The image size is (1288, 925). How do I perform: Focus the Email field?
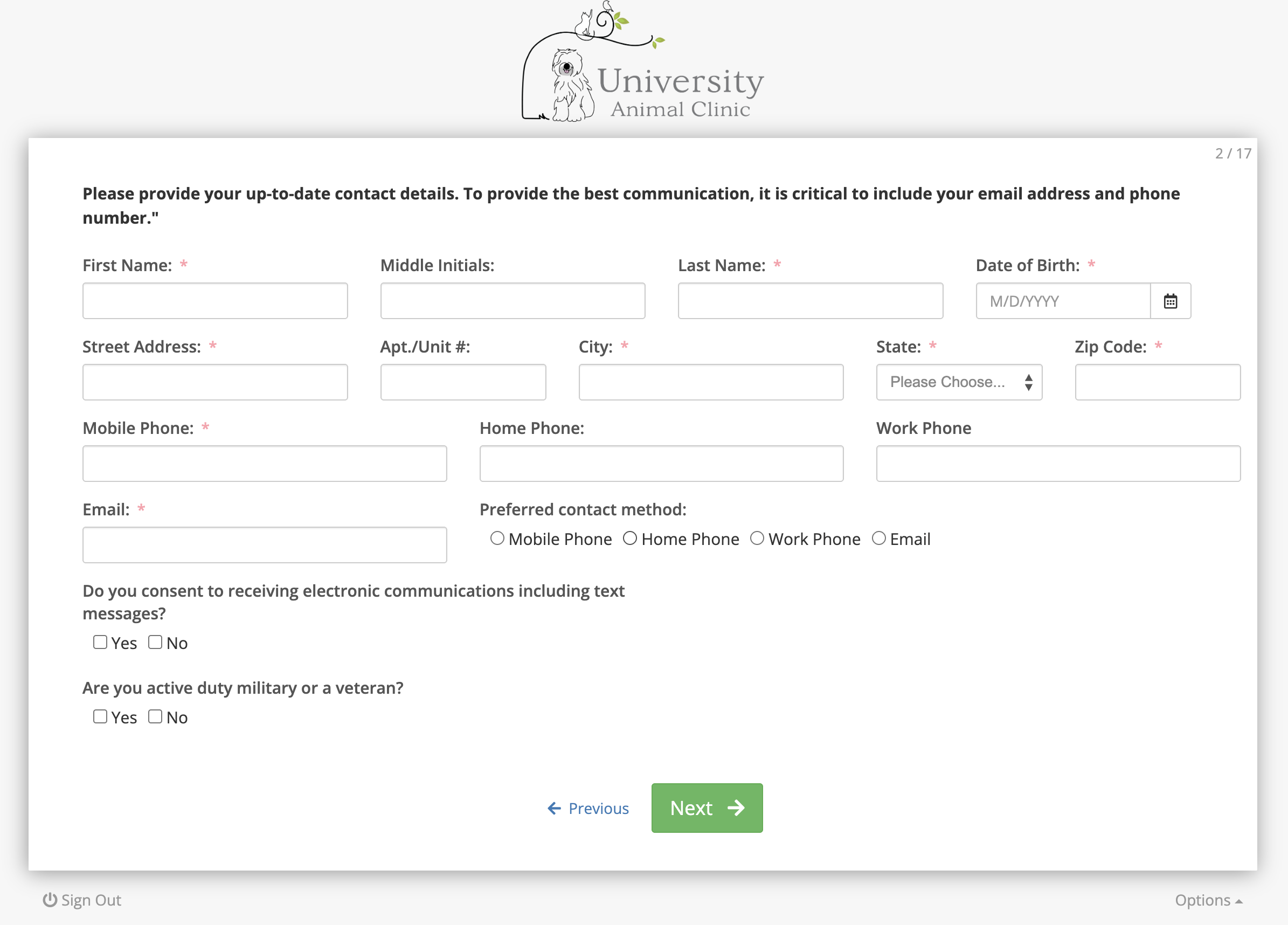265,545
